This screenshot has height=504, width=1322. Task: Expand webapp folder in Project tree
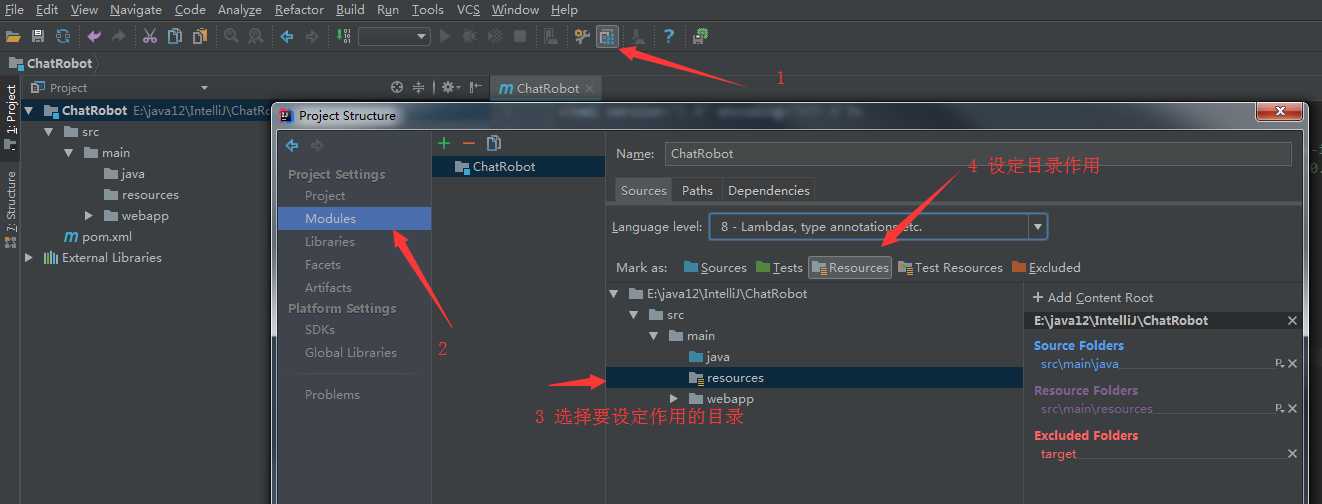[88, 216]
